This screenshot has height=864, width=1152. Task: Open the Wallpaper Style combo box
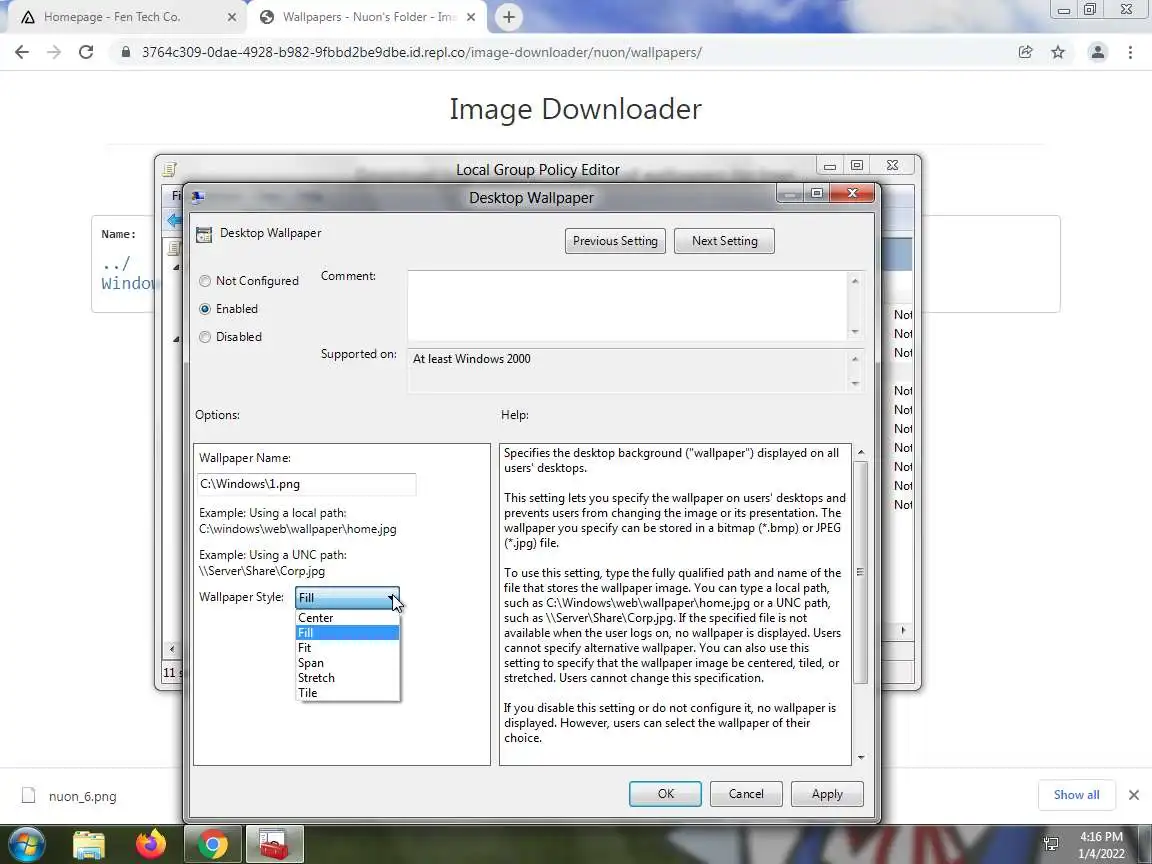click(x=348, y=597)
